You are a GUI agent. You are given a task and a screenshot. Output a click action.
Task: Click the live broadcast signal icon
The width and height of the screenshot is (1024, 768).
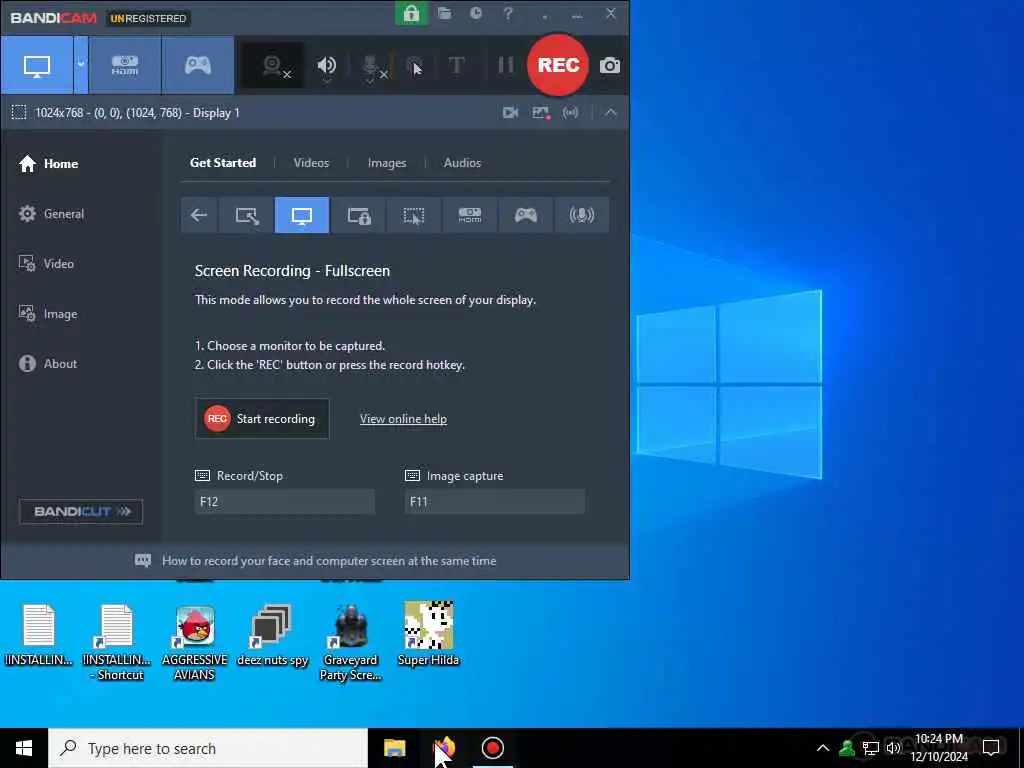pos(571,112)
